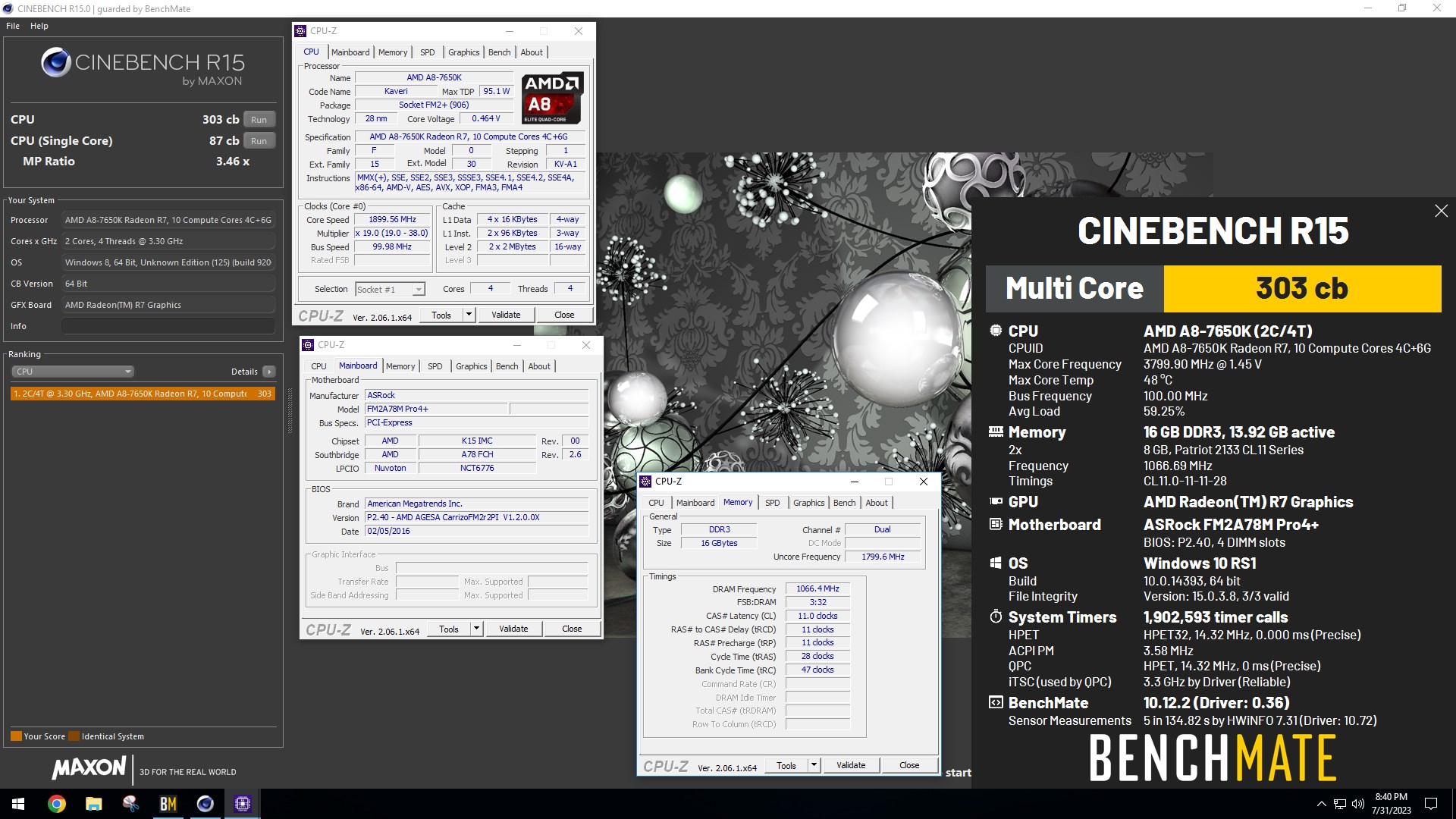Click the yellow 303 cb score banner
Viewport: 1456px width, 819px height.
click(x=1302, y=288)
